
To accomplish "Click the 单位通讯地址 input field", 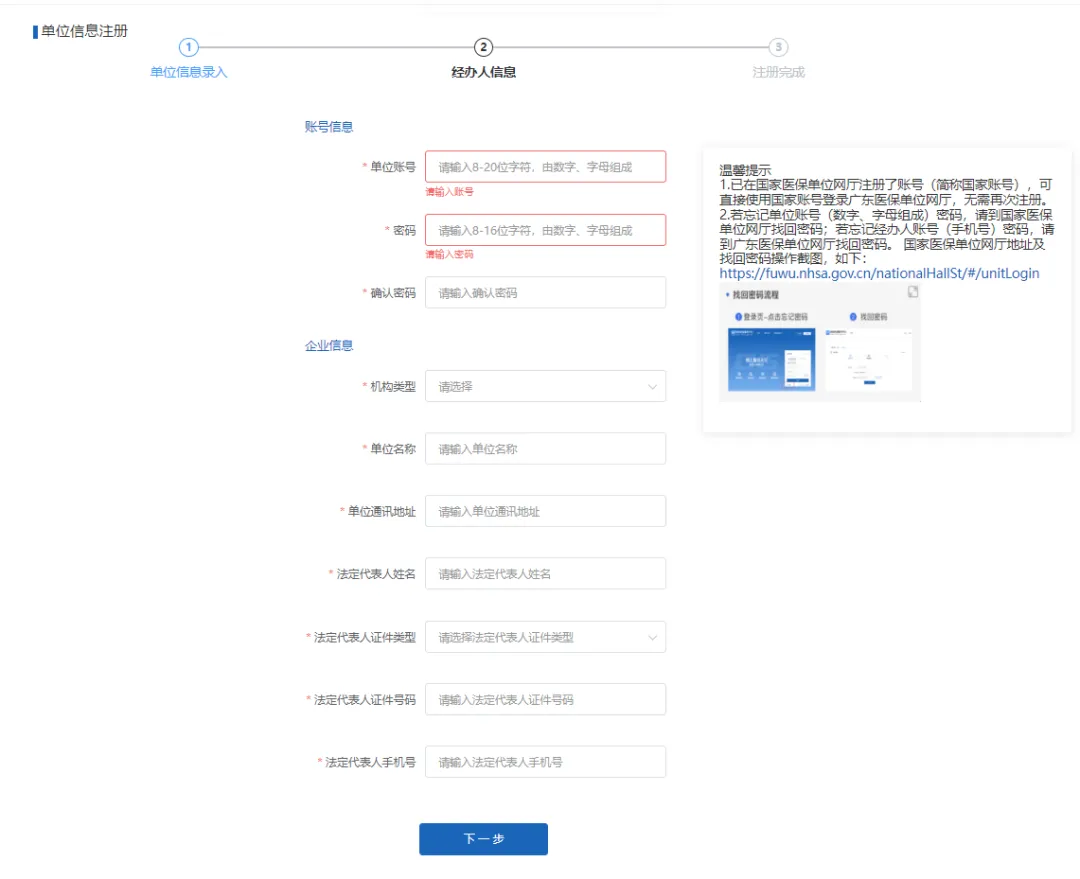I will coord(545,511).
